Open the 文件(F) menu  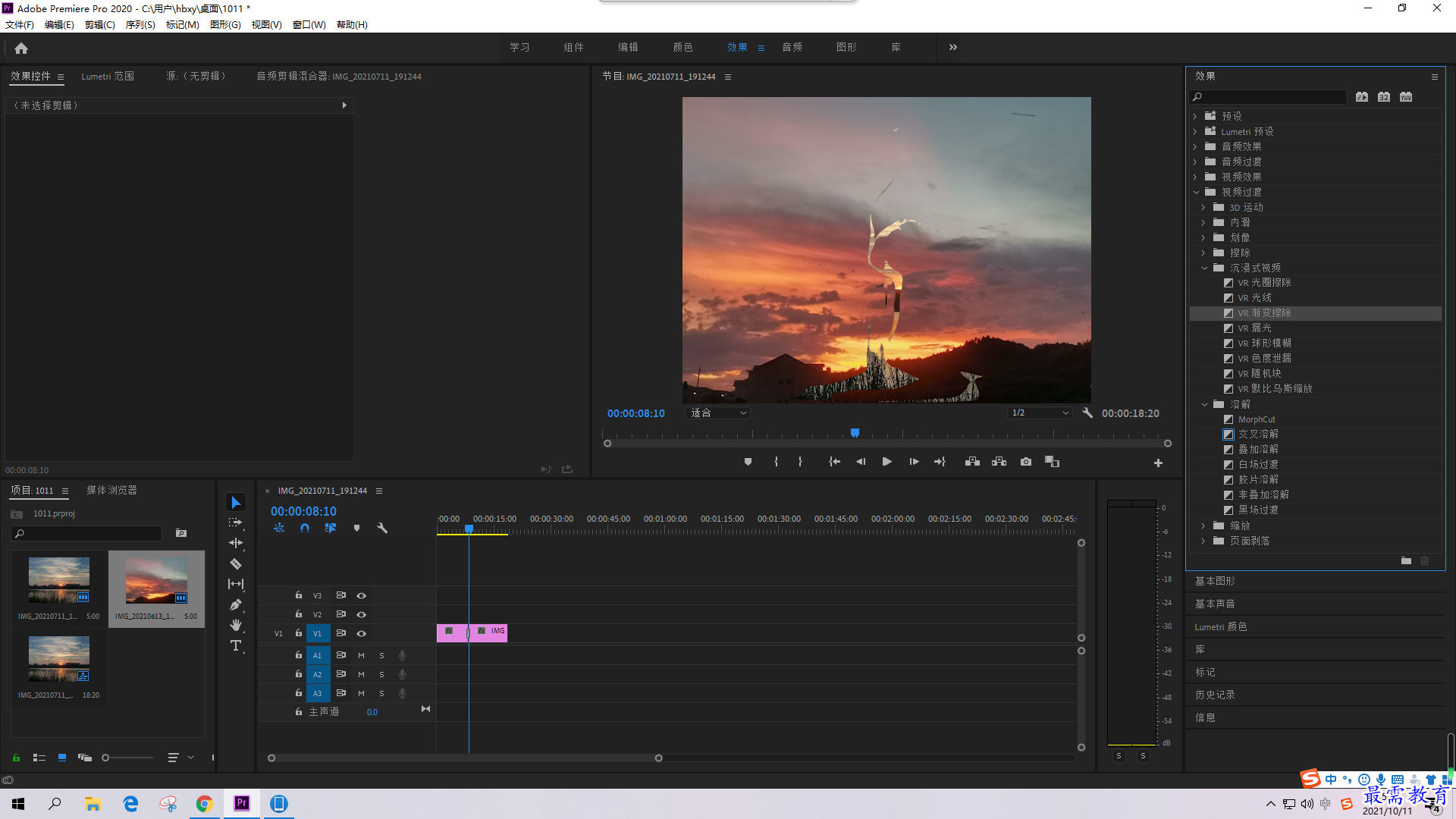[20, 25]
